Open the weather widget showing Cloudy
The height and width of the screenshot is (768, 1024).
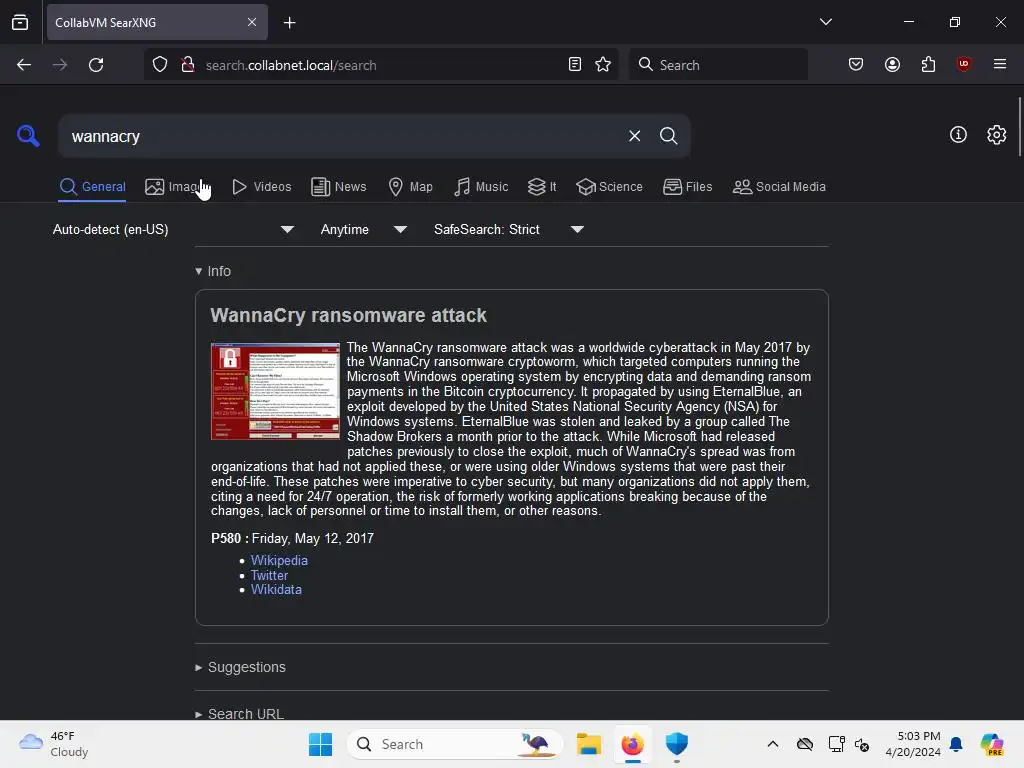pyautogui.click(x=54, y=744)
